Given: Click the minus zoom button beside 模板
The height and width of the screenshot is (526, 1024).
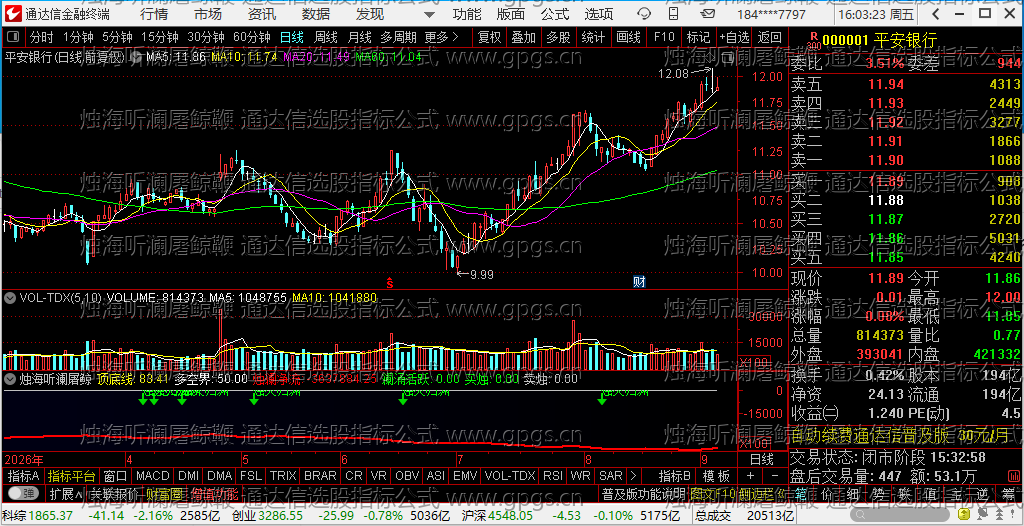Looking at the screenshot, I should [775, 476].
